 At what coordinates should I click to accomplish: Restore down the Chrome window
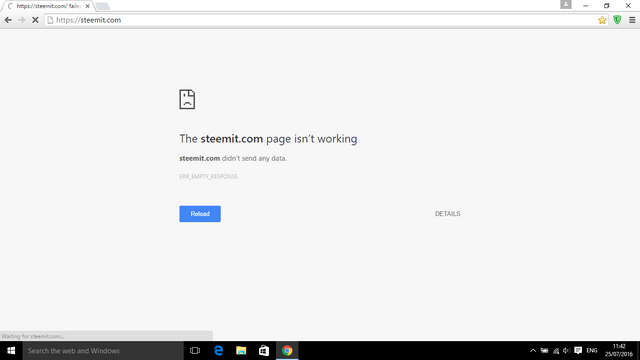pos(607,6)
